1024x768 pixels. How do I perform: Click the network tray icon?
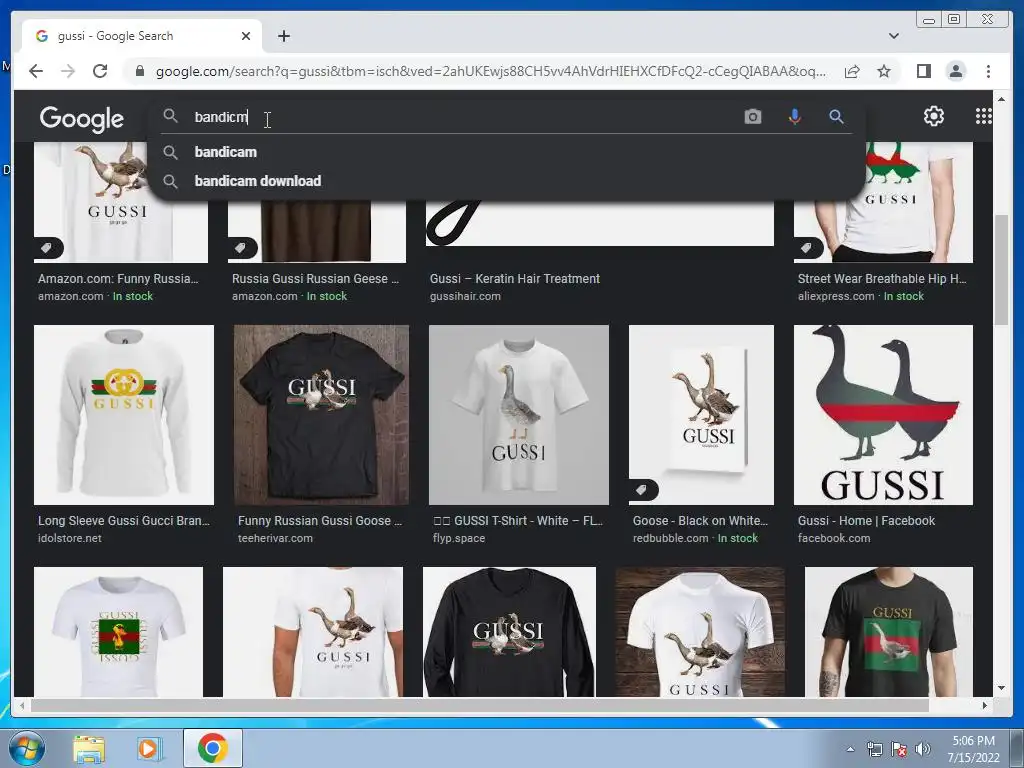click(x=874, y=749)
